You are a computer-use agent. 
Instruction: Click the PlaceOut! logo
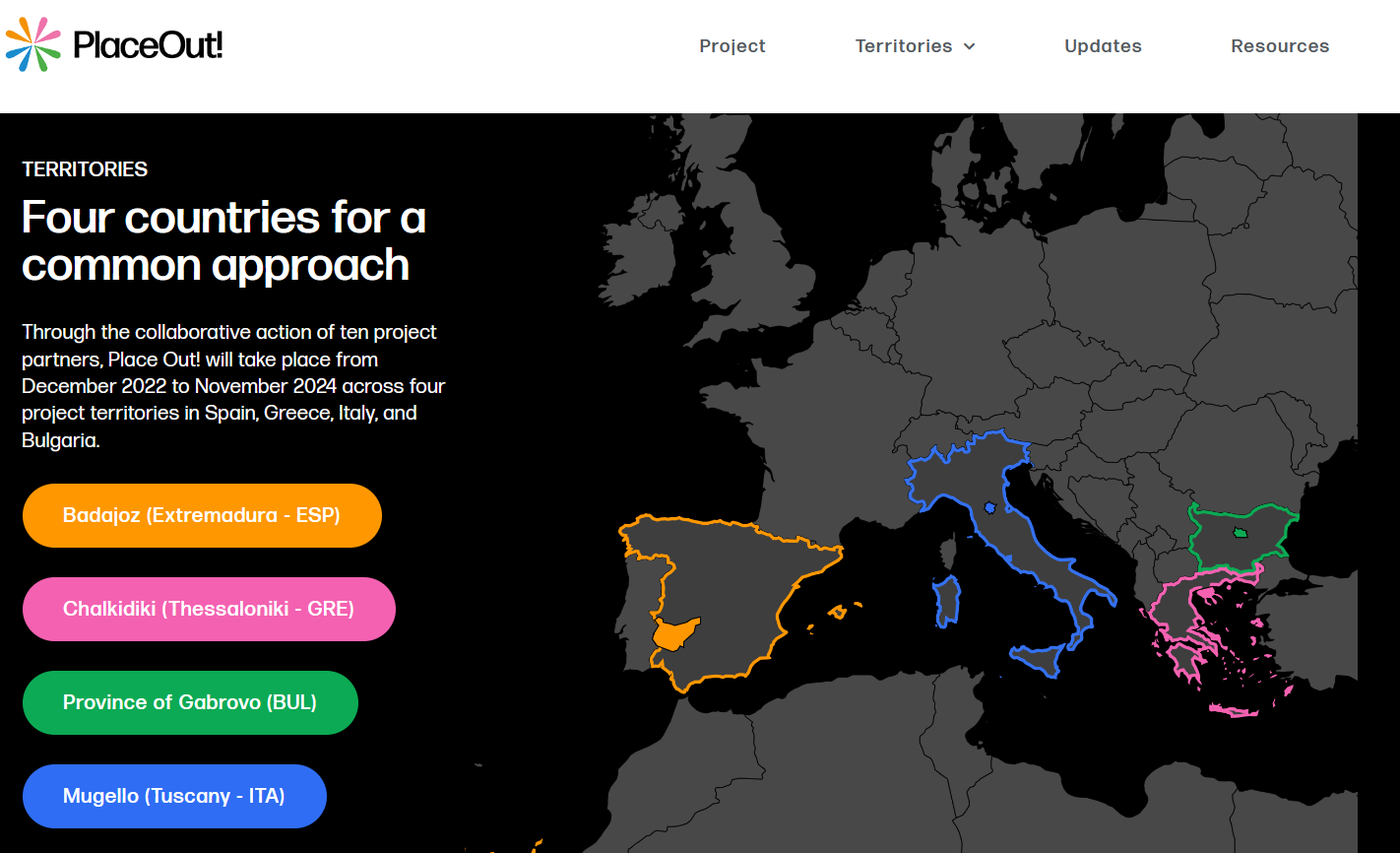114,45
